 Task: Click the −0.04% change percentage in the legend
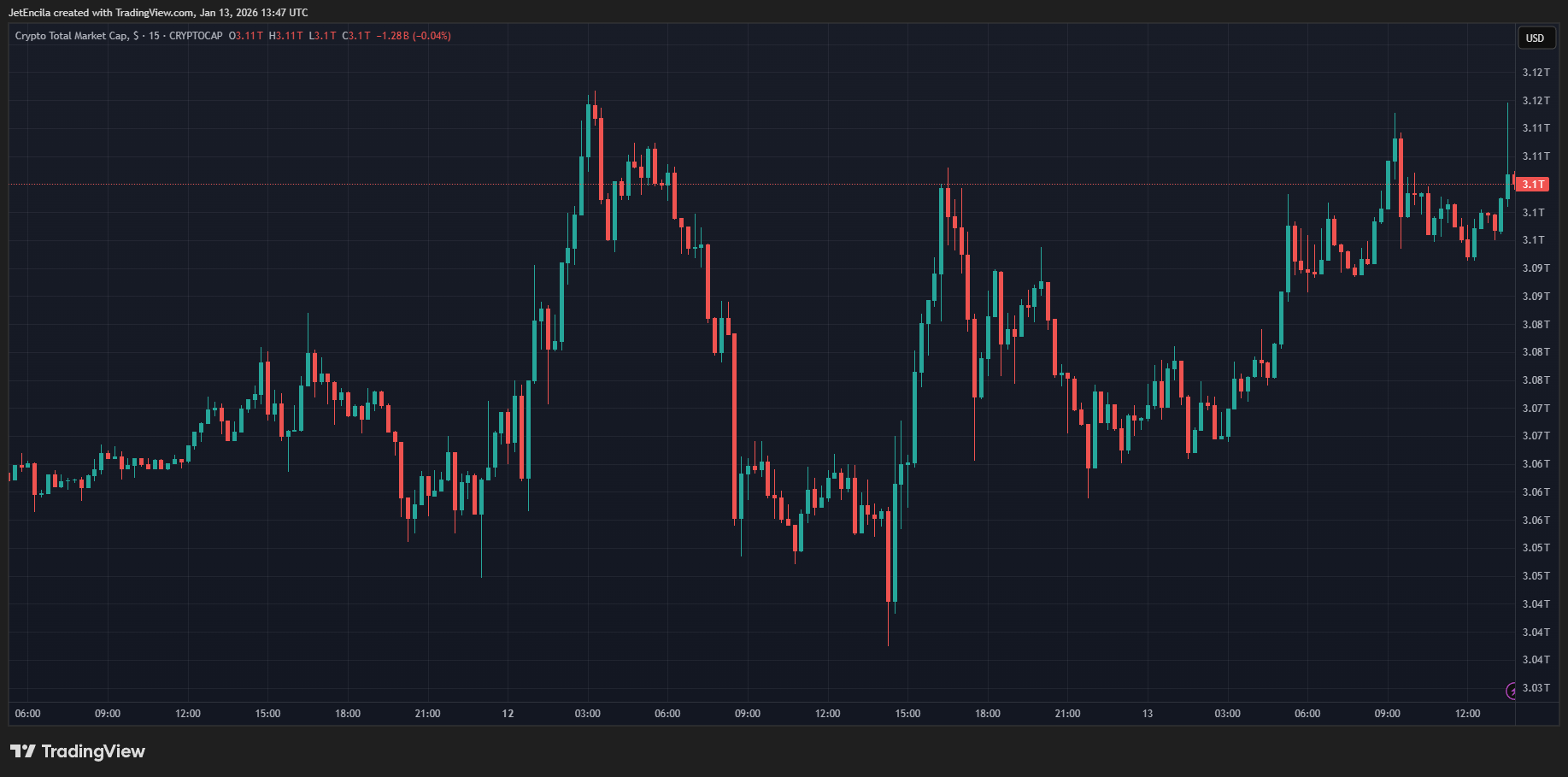(432, 36)
